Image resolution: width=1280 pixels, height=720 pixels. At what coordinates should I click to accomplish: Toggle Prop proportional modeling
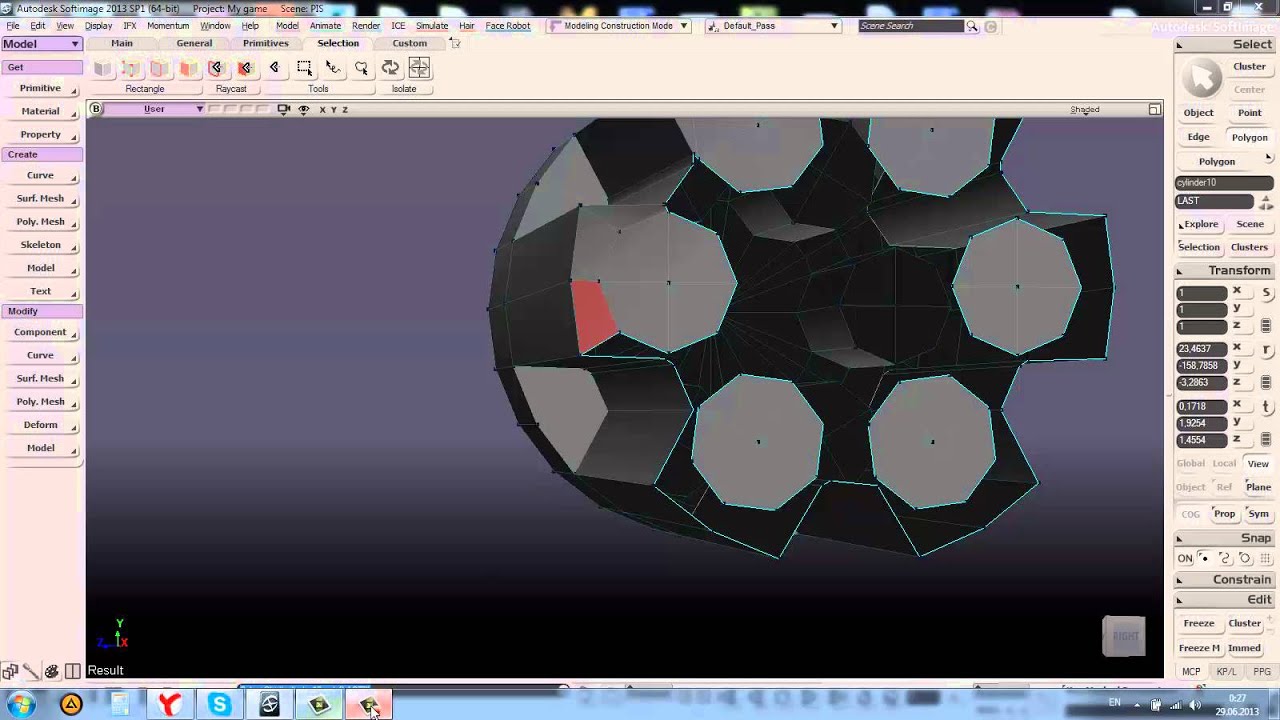[1224, 514]
